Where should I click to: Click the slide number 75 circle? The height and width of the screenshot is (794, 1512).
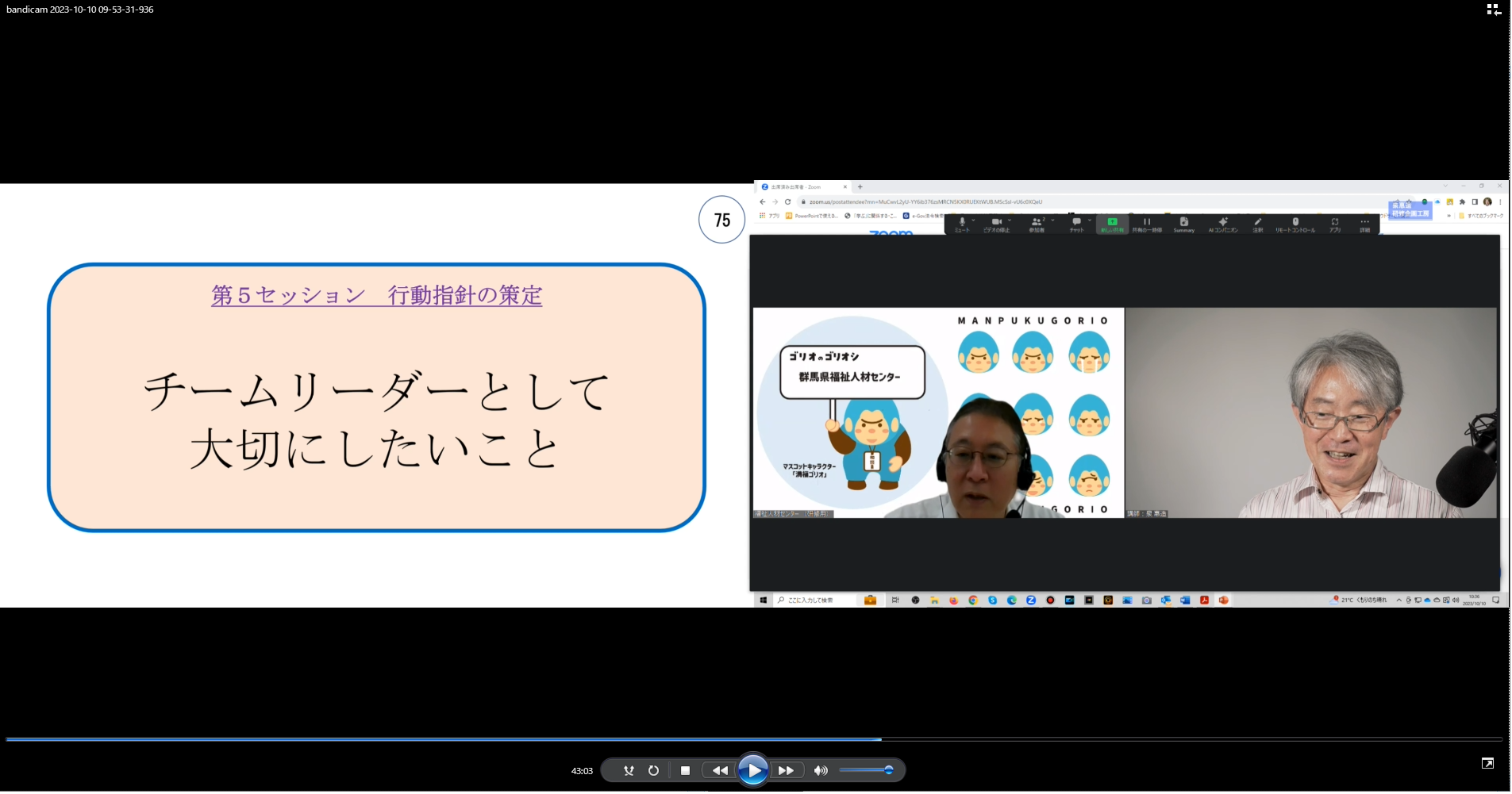[x=721, y=220]
